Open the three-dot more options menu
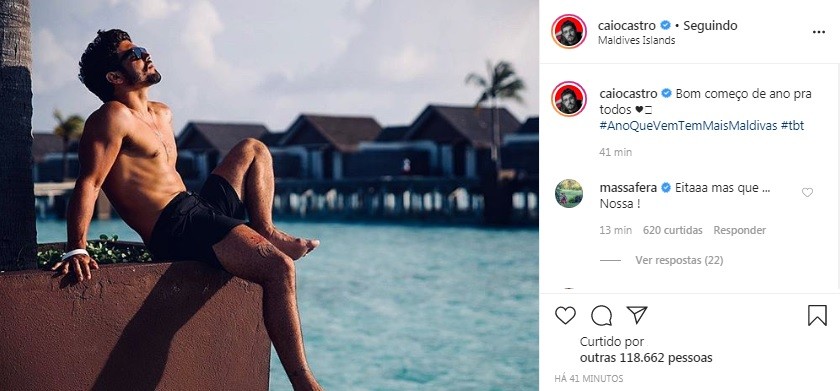 pos(819,32)
